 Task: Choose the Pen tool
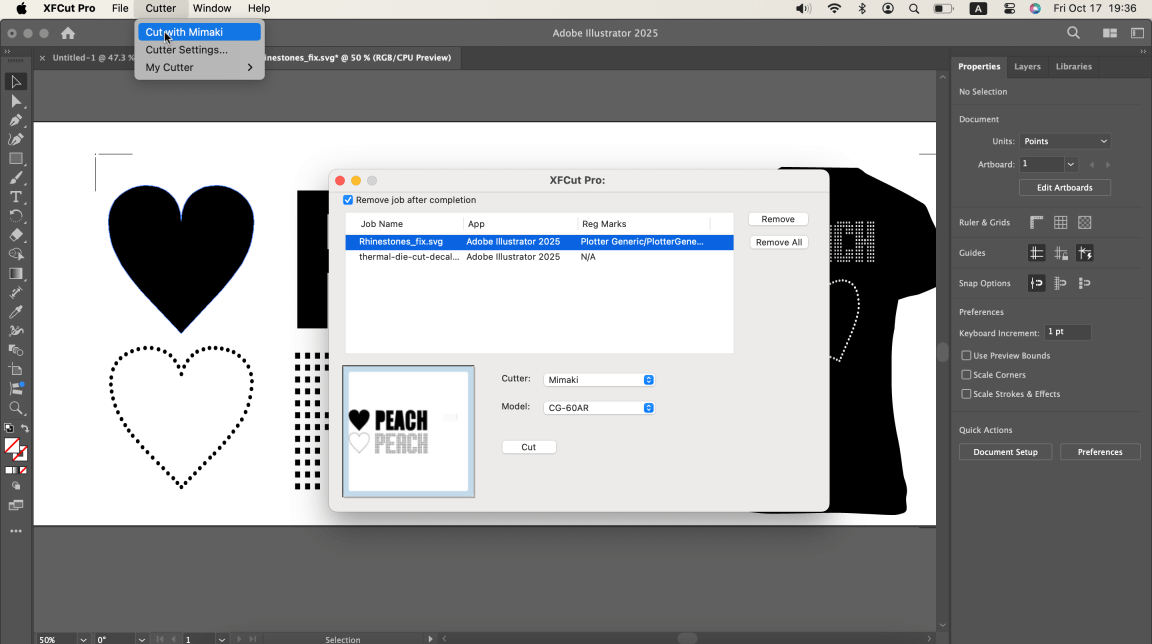pyautogui.click(x=15, y=120)
